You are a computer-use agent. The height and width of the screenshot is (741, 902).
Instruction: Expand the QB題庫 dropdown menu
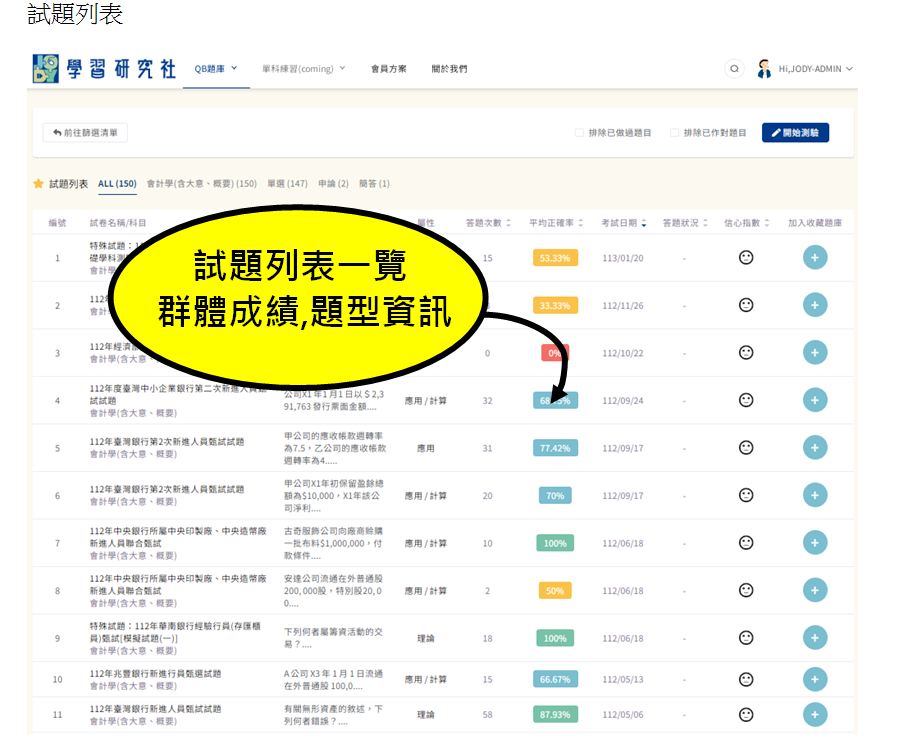click(x=216, y=69)
